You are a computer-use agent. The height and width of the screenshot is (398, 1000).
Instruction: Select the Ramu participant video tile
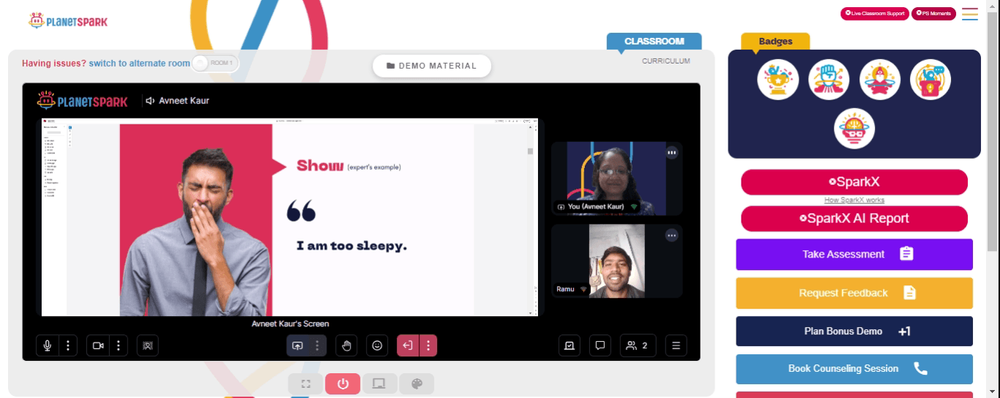[617, 261]
